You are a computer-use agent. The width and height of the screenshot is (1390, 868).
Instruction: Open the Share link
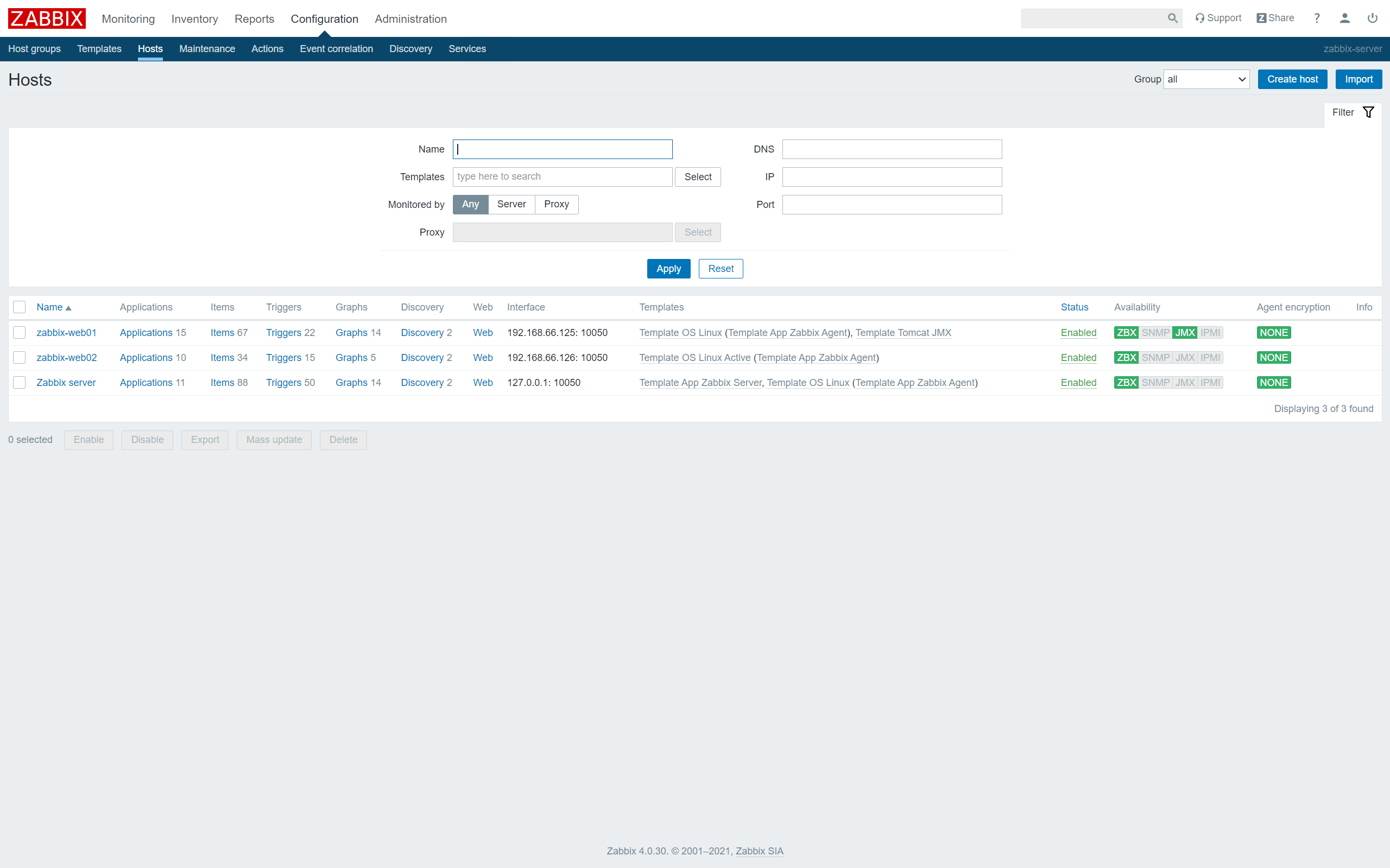coord(1274,18)
